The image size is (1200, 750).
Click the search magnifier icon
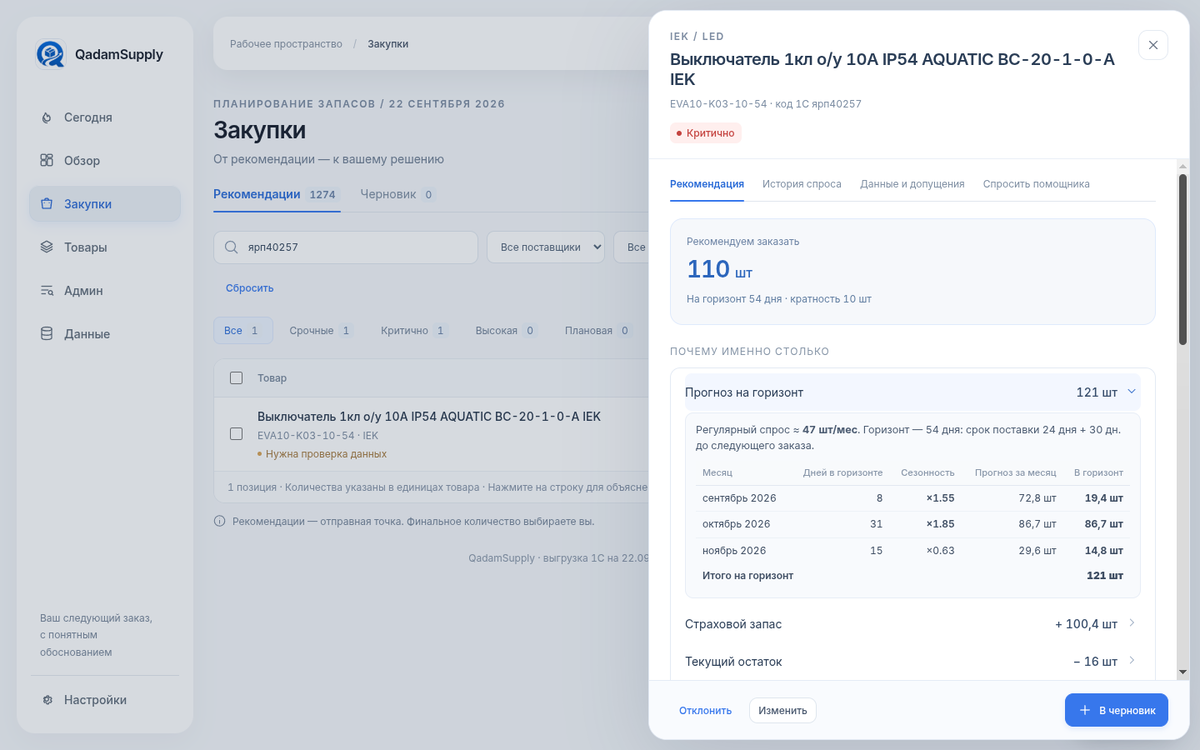click(x=231, y=247)
